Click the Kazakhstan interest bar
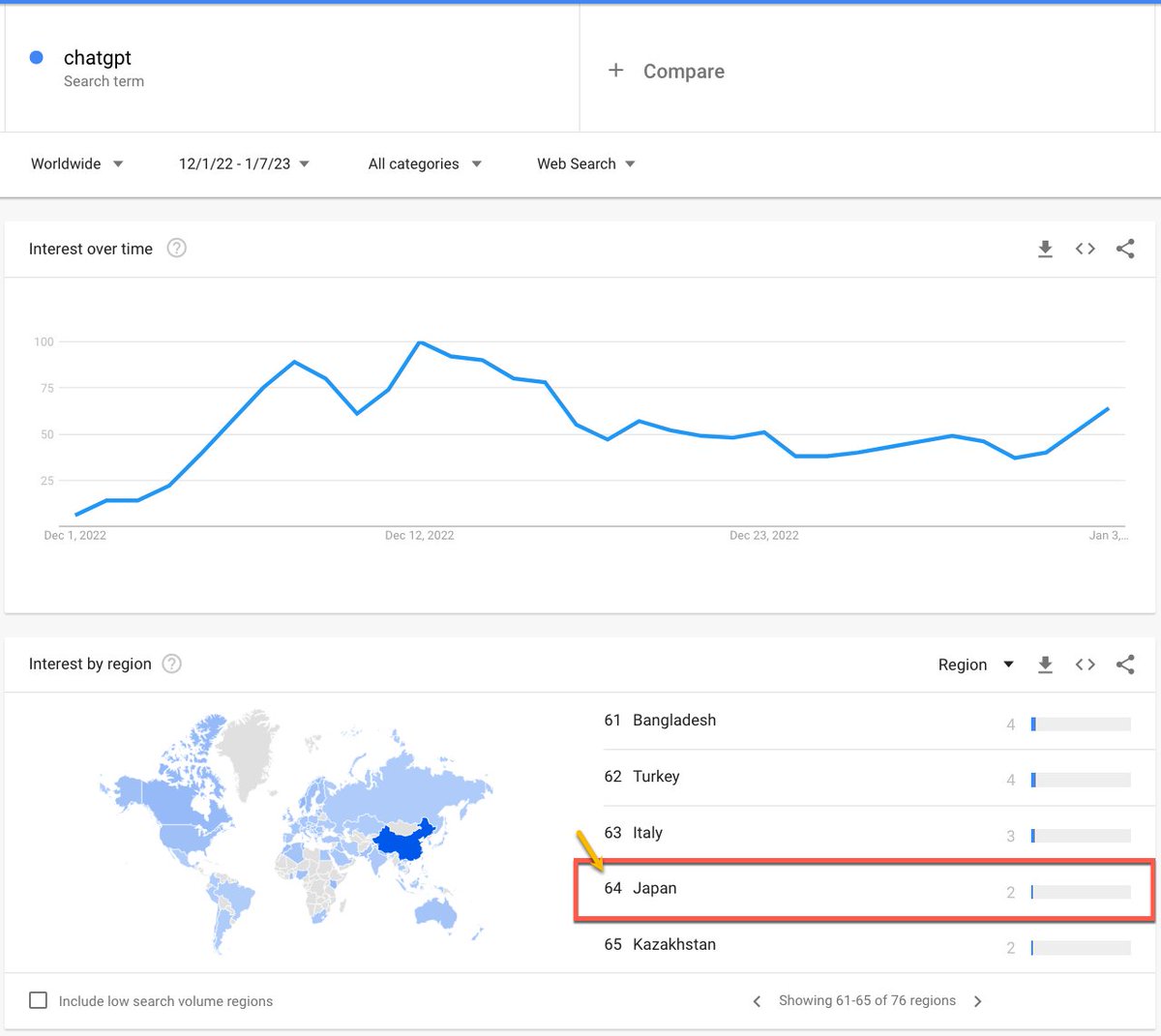Image resolution: width=1161 pixels, height=1036 pixels. 1081,948
